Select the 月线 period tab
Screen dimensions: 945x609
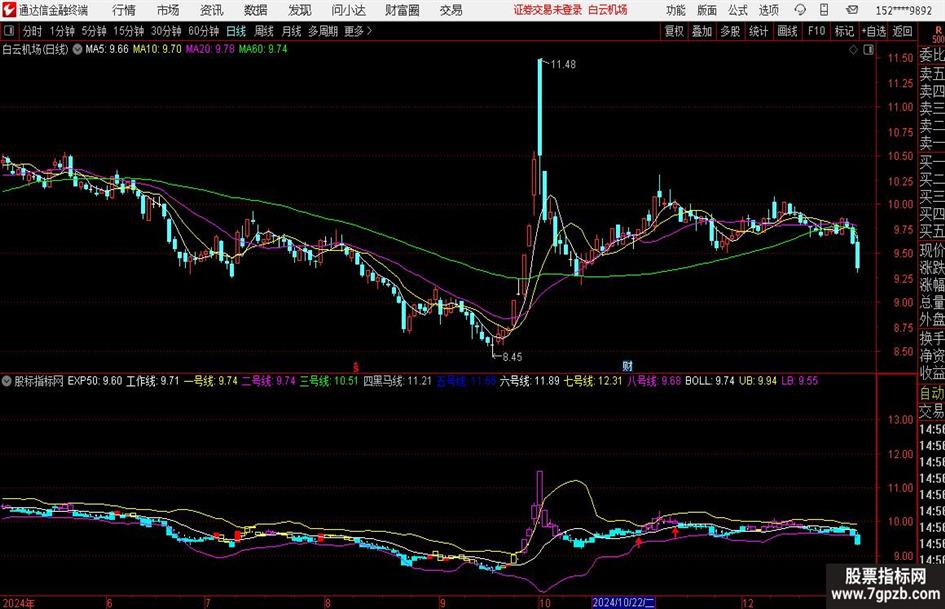(x=292, y=31)
